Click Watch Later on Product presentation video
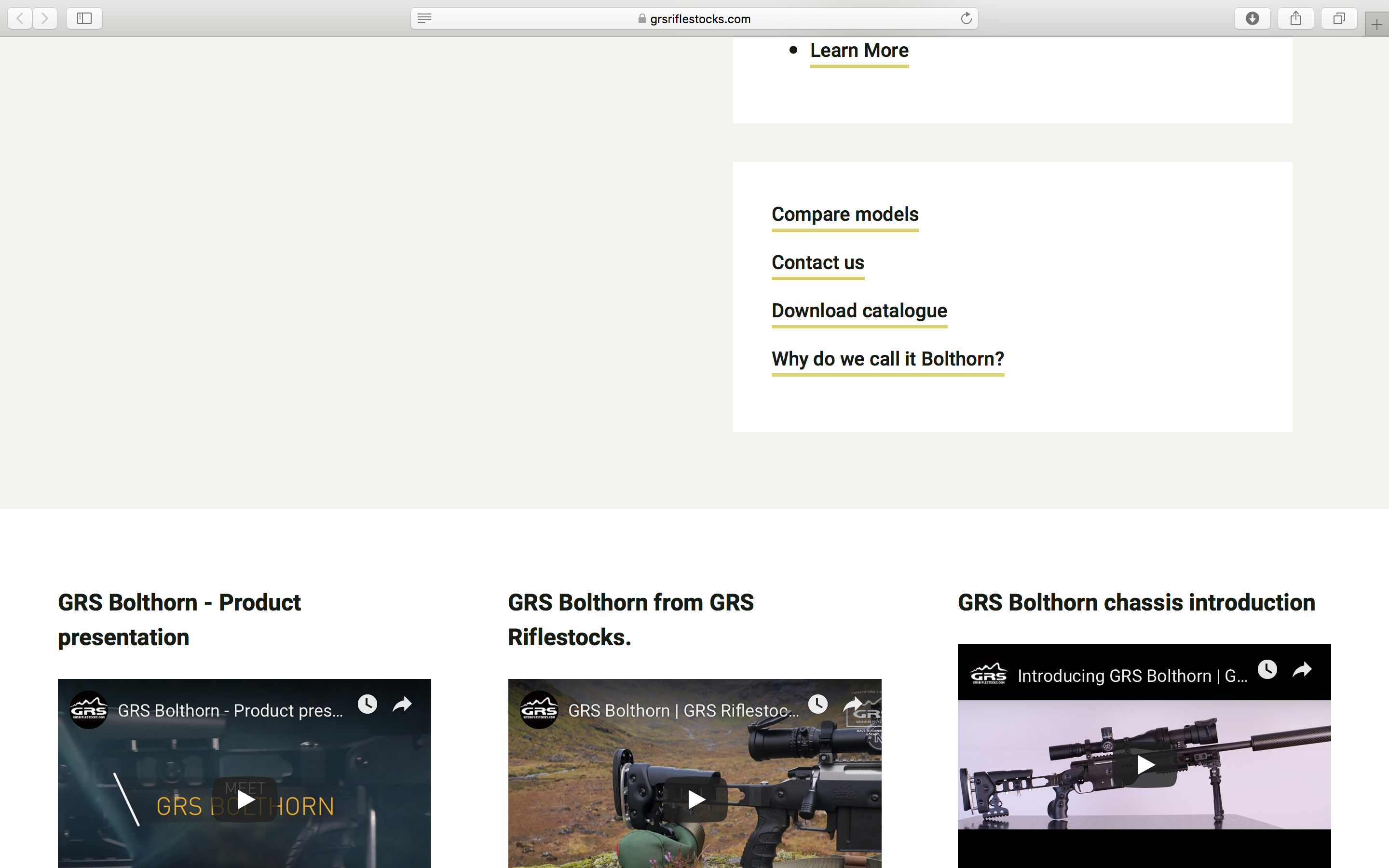 368,705
